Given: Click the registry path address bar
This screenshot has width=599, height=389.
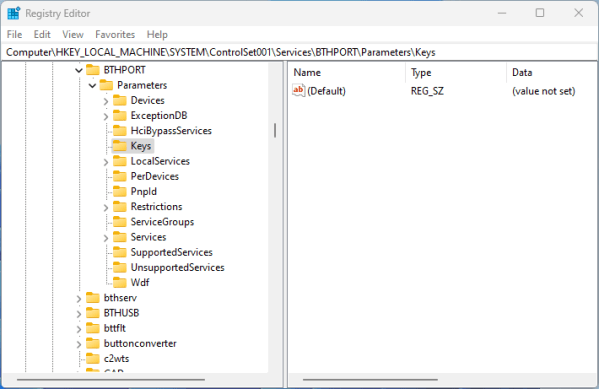Looking at the screenshot, I should coord(300,52).
